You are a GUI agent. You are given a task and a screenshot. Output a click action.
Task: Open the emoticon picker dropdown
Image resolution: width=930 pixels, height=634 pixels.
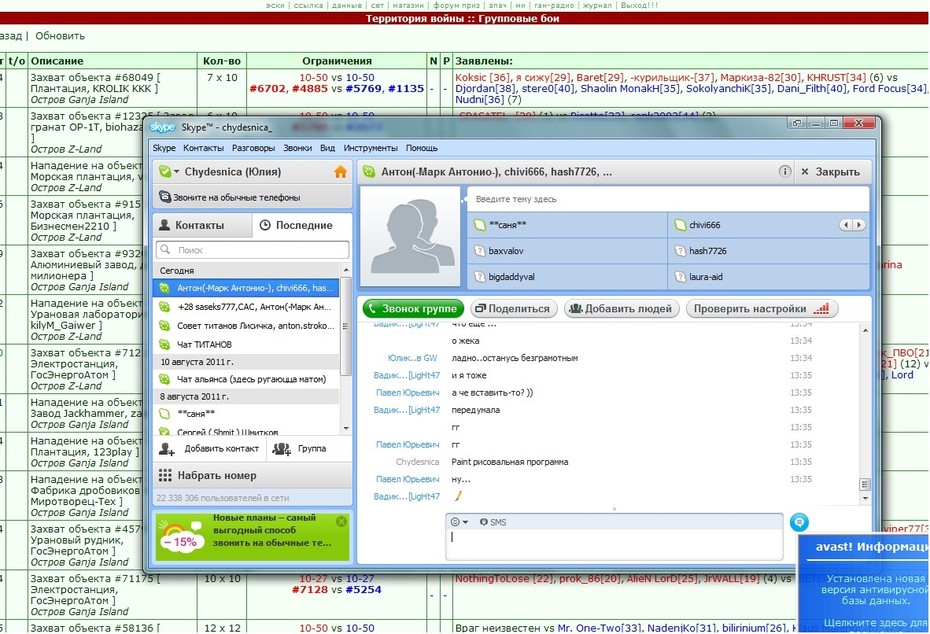[x=459, y=522]
